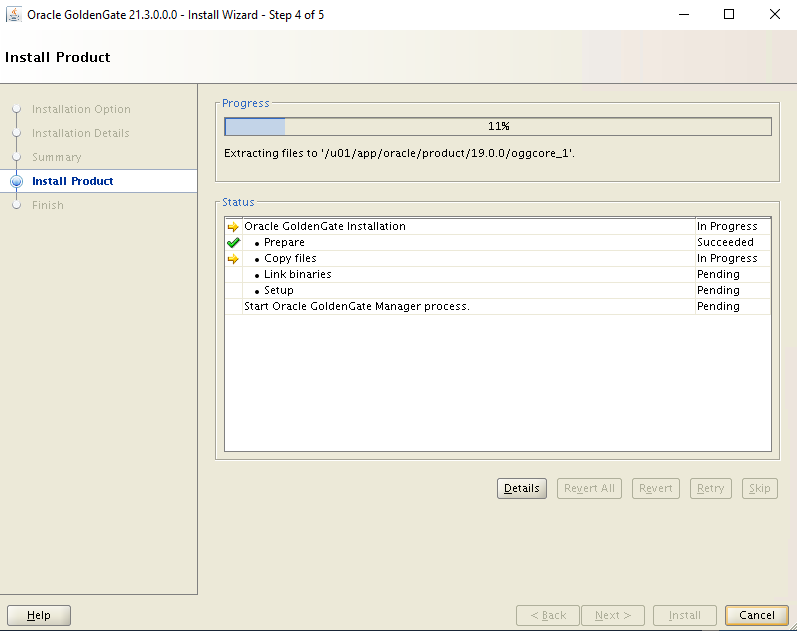This screenshot has width=797, height=631.
Task: Click the yellow arrow icon beside Oracle GoldenGate Installation
Action: coord(233,227)
